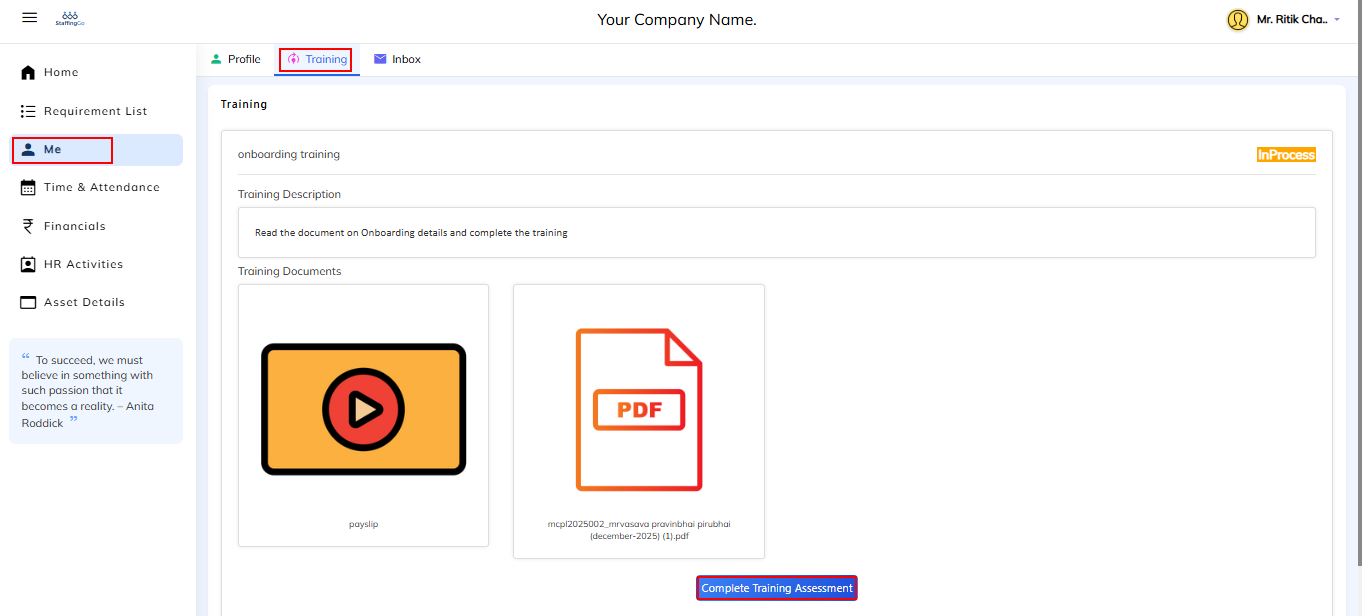Click the Asset Details icon
Image resolution: width=1362 pixels, height=616 pixels.
28,302
